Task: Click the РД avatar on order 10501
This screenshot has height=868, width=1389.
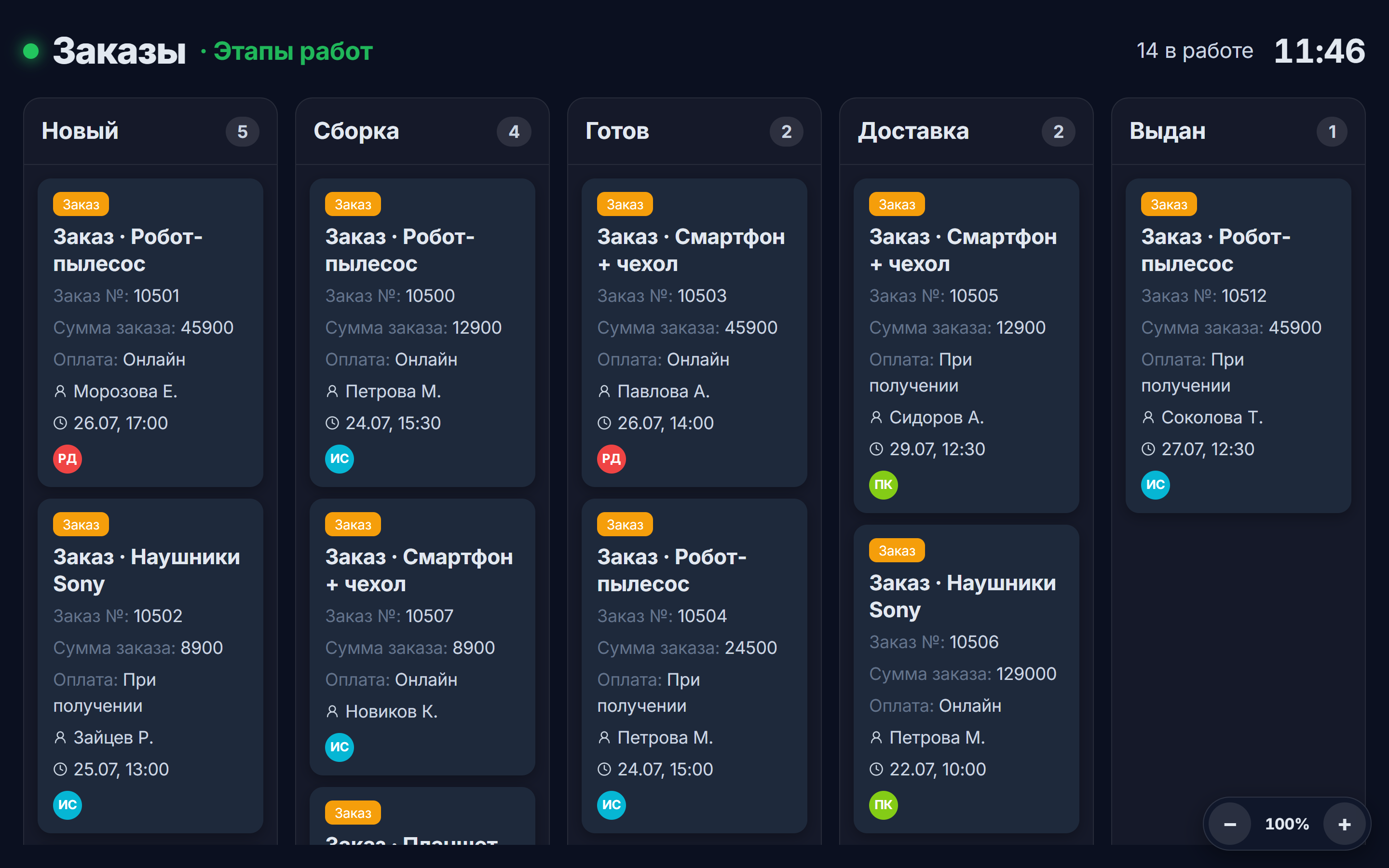Action: tap(67, 459)
